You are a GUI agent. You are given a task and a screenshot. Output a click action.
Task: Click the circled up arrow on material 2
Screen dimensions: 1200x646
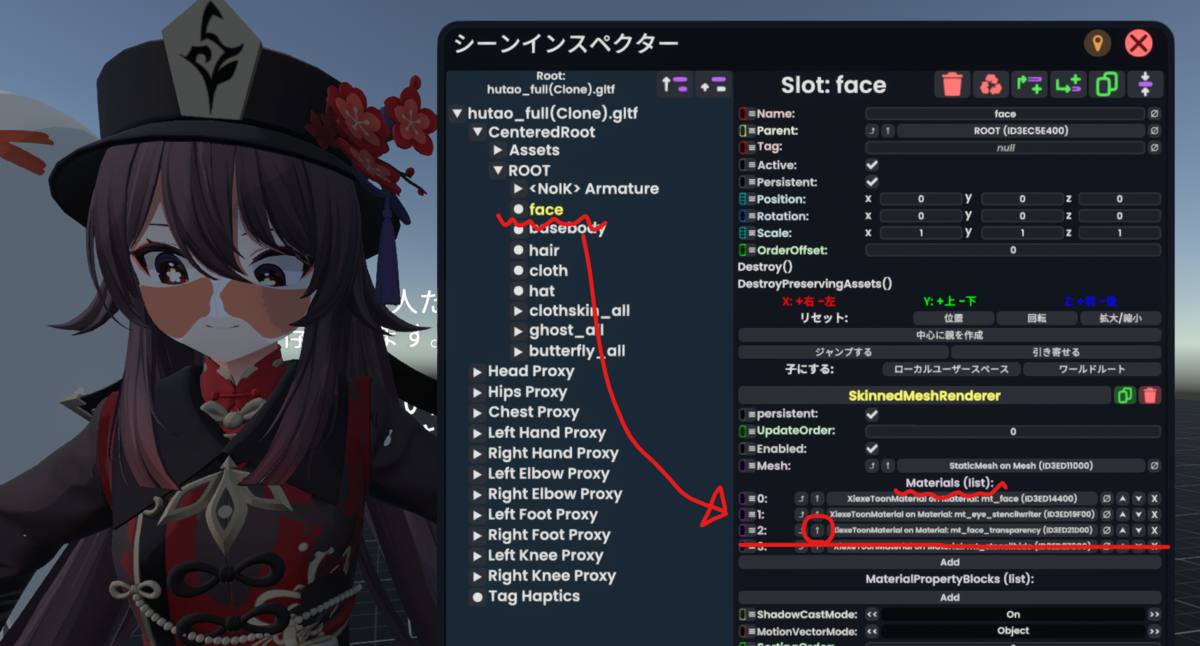tap(818, 530)
